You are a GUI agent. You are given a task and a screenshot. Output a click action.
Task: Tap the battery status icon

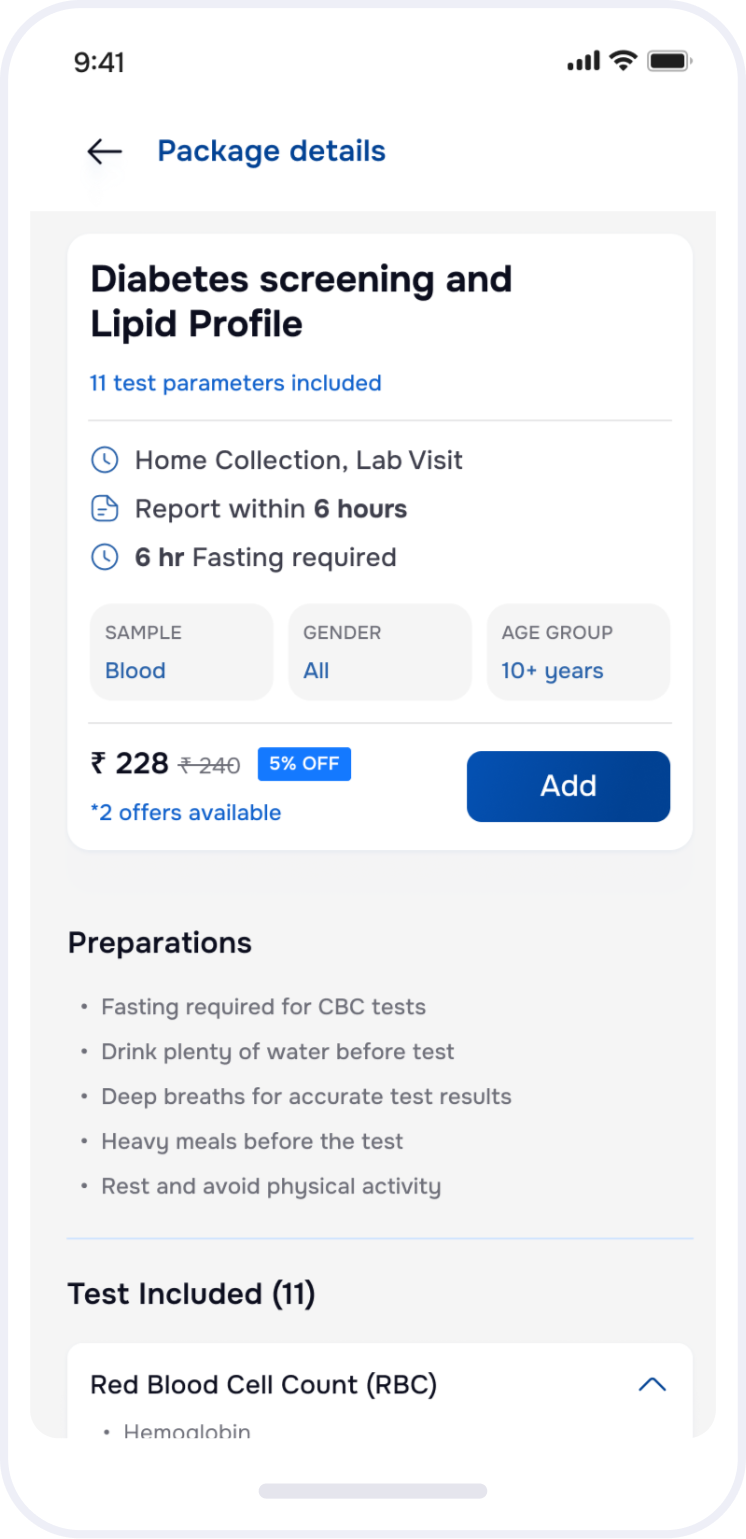click(669, 62)
